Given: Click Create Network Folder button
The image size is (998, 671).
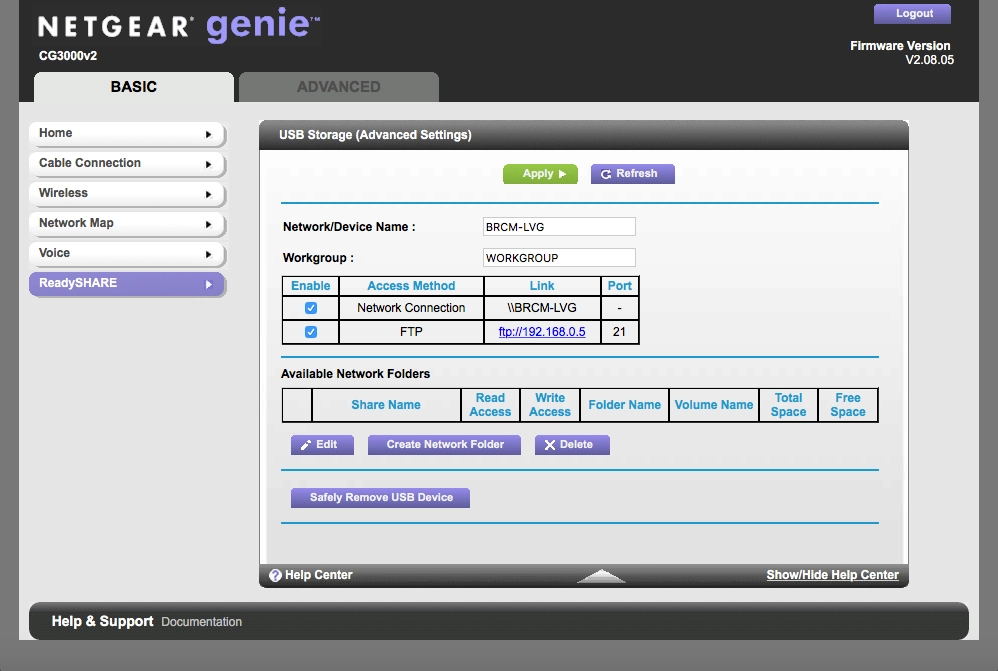Looking at the screenshot, I should pos(444,444).
